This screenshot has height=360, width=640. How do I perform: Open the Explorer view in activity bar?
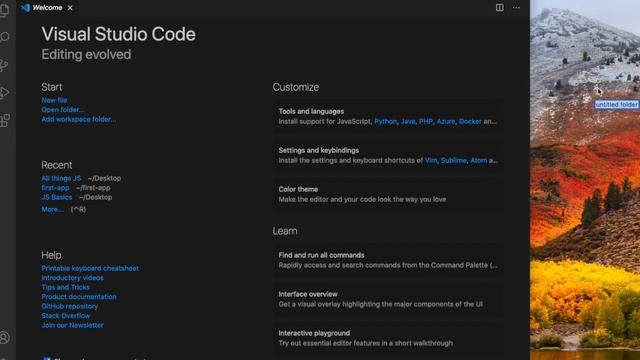click(4, 10)
